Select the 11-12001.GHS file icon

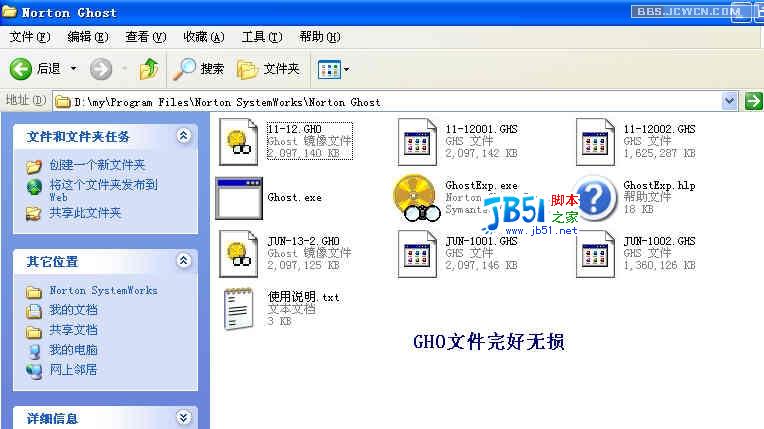coord(417,142)
